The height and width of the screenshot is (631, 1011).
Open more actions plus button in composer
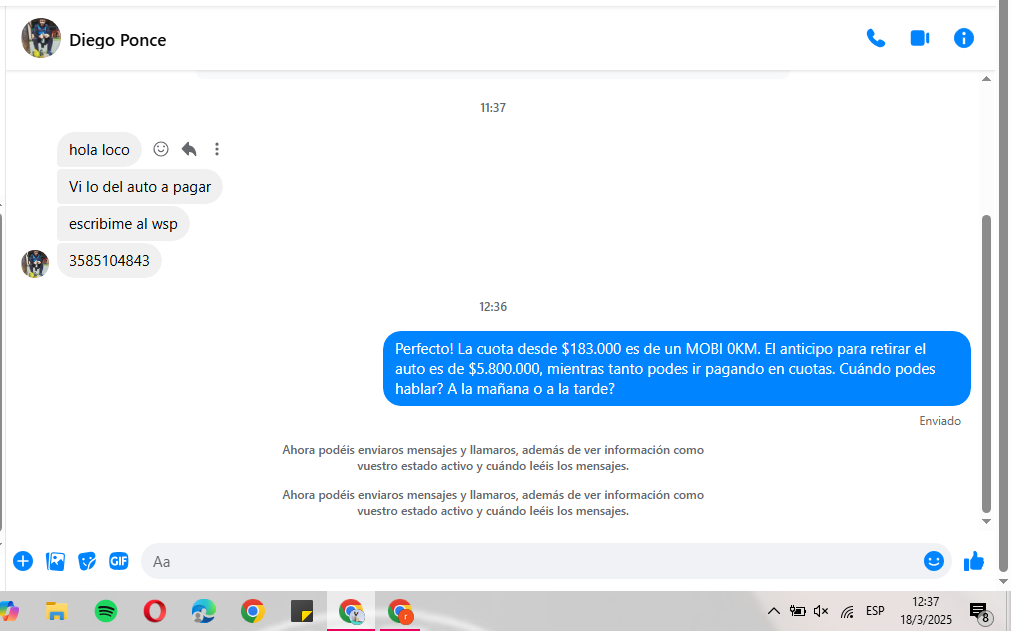pos(23,561)
